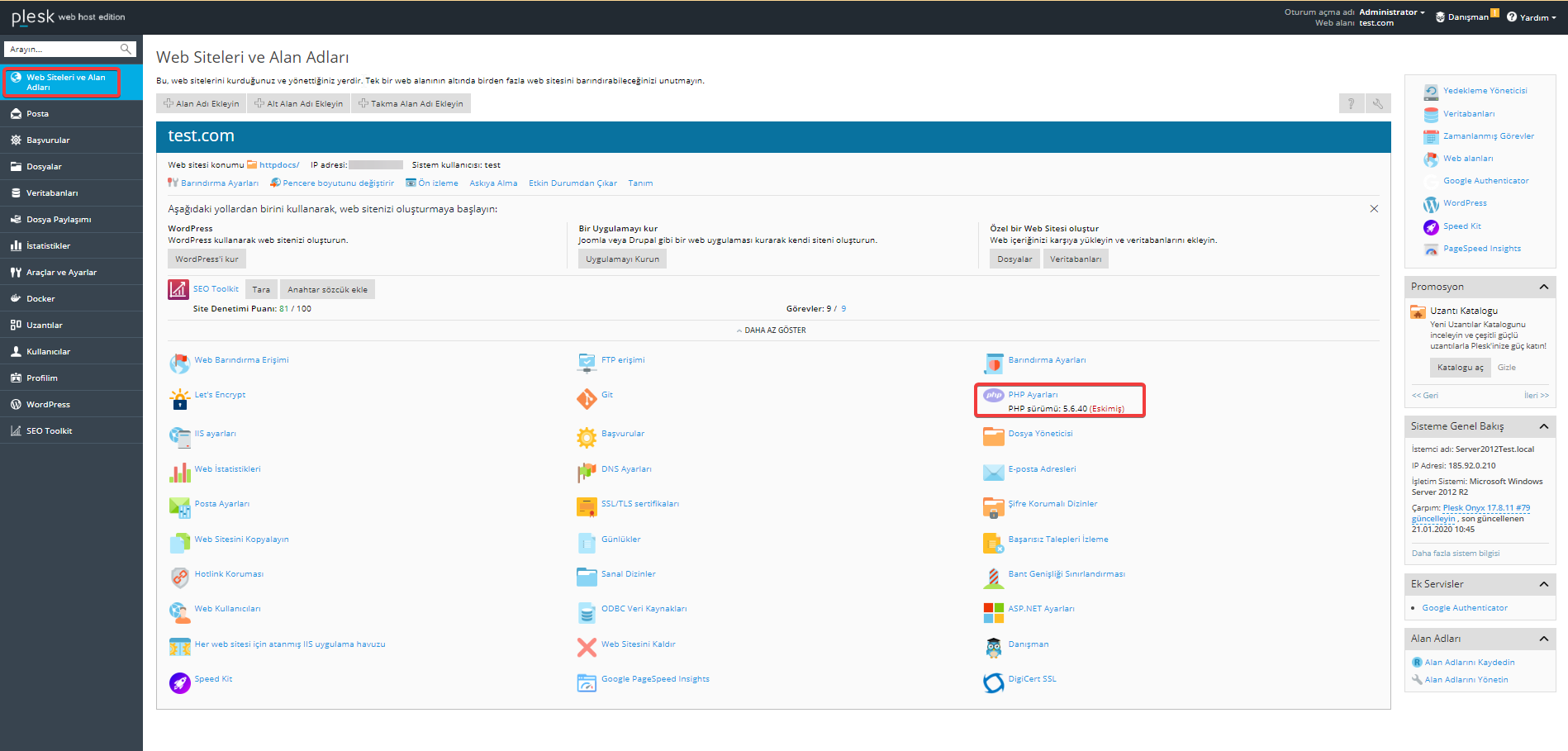Open Git icon

coord(587,399)
